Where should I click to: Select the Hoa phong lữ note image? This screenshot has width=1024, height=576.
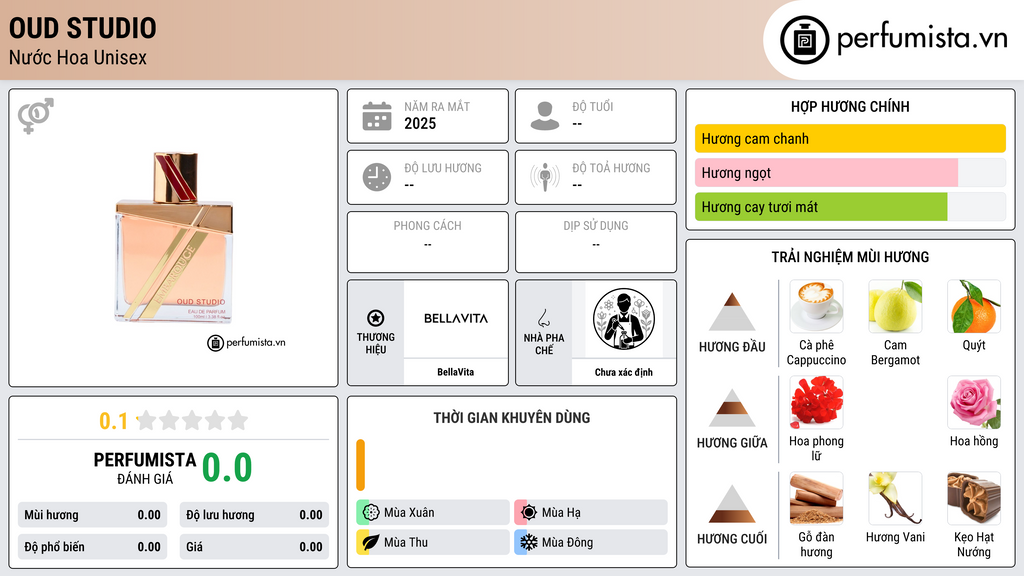click(816, 402)
